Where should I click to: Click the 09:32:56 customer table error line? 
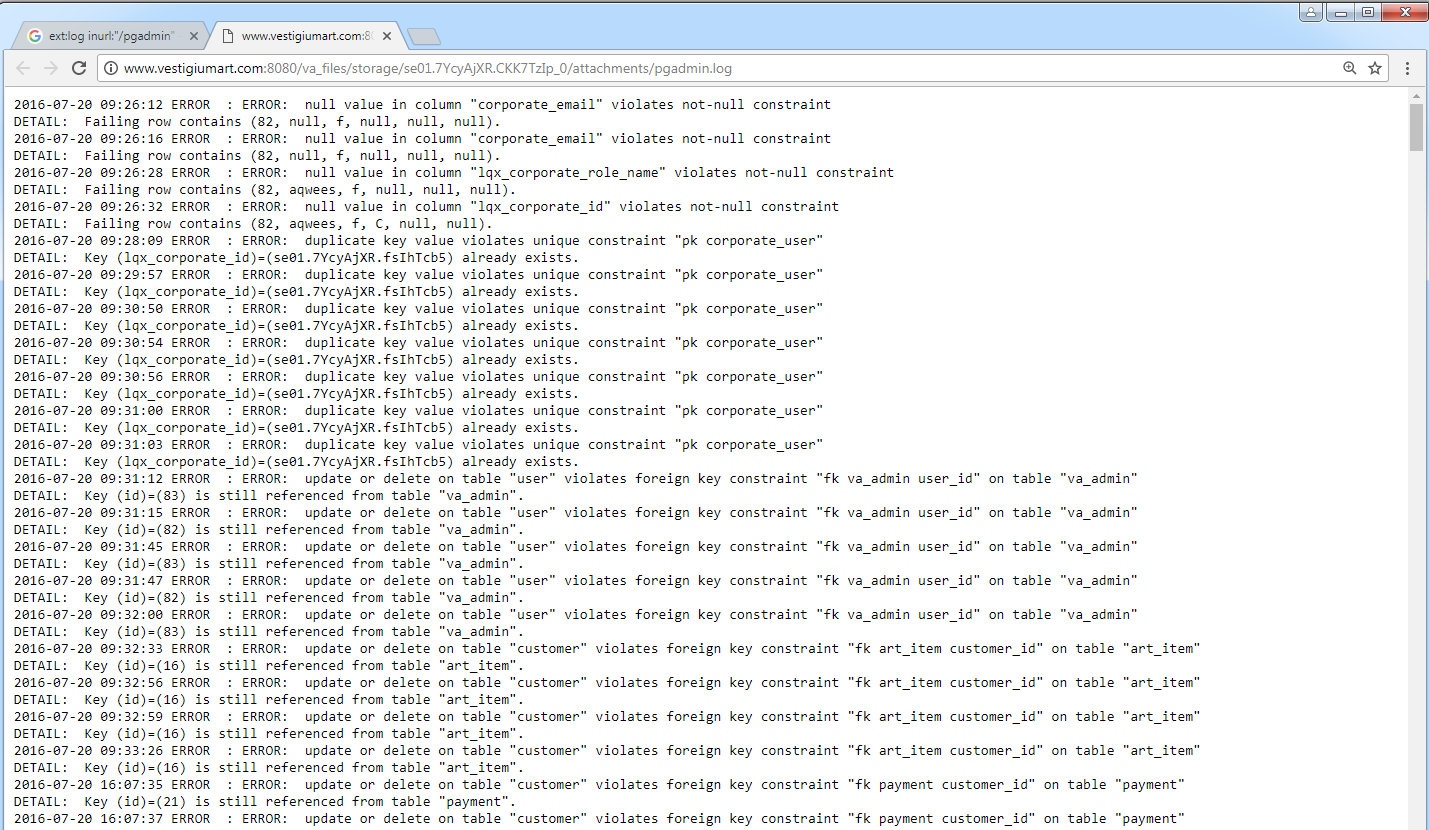[x=607, y=682]
